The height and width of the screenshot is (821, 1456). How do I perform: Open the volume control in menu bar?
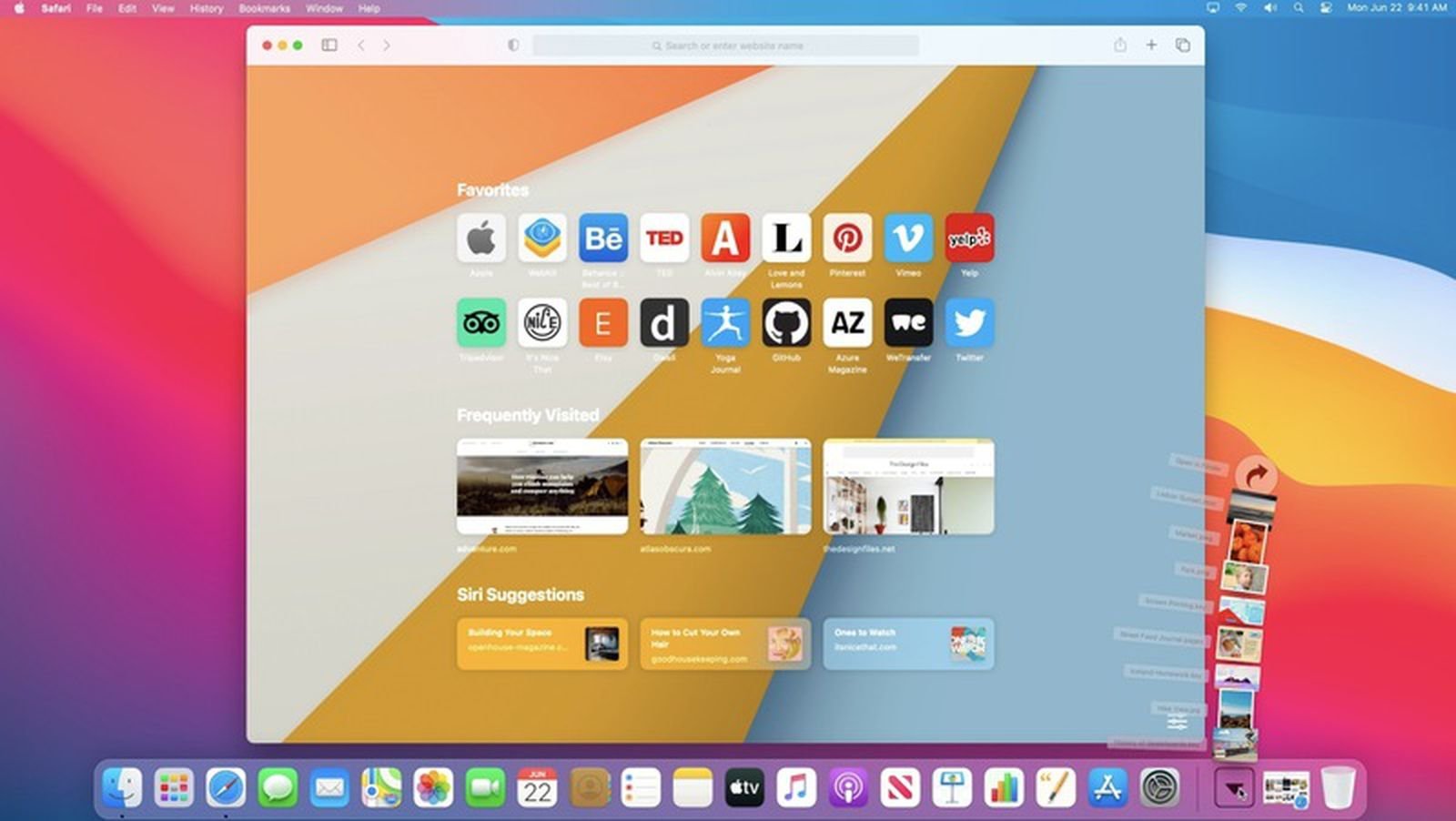(x=1269, y=7)
